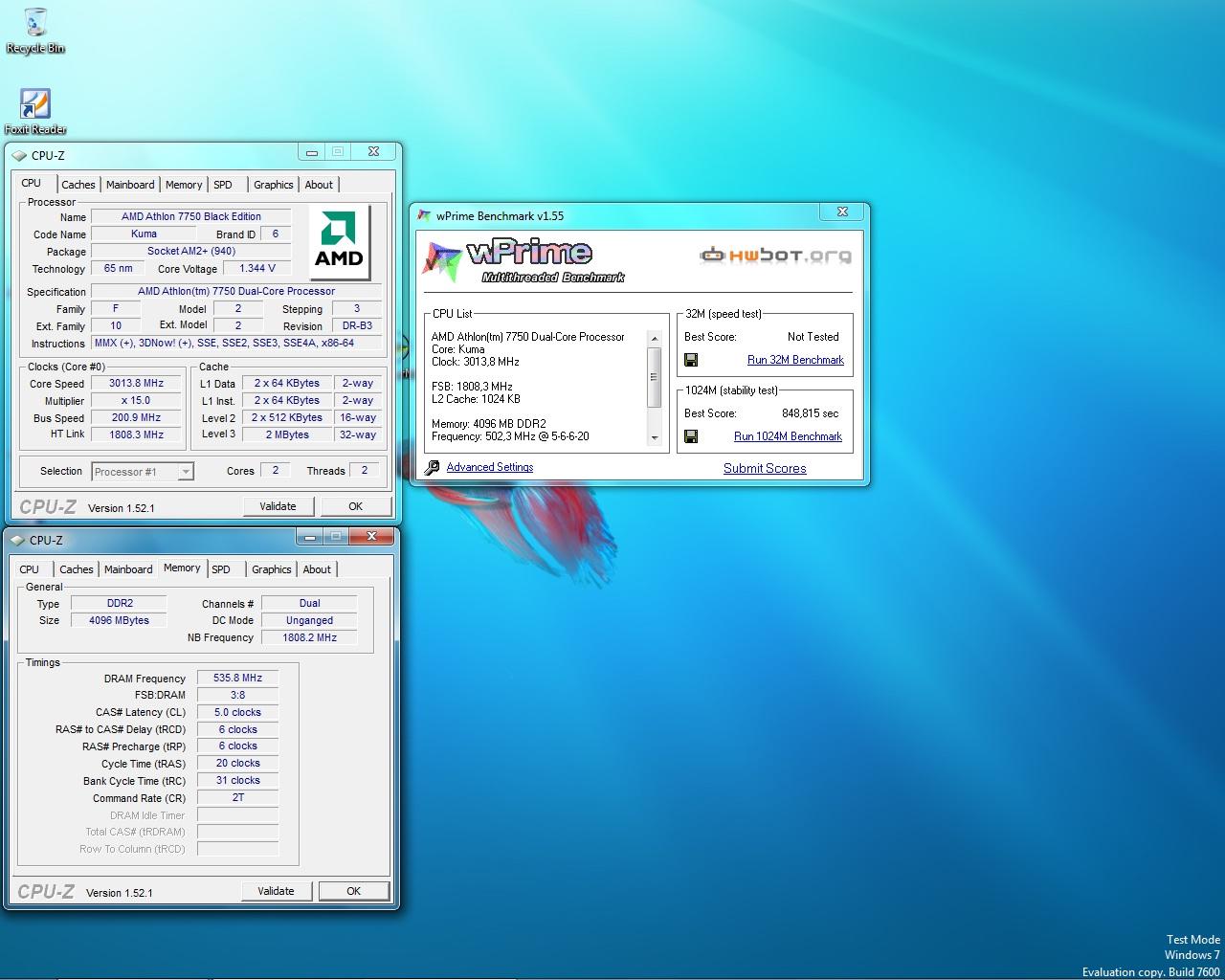Click the Bus Speed 200.9 MHz value
The height and width of the screenshot is (980, 1225).
pyautogui.click(x=137, y=417)
